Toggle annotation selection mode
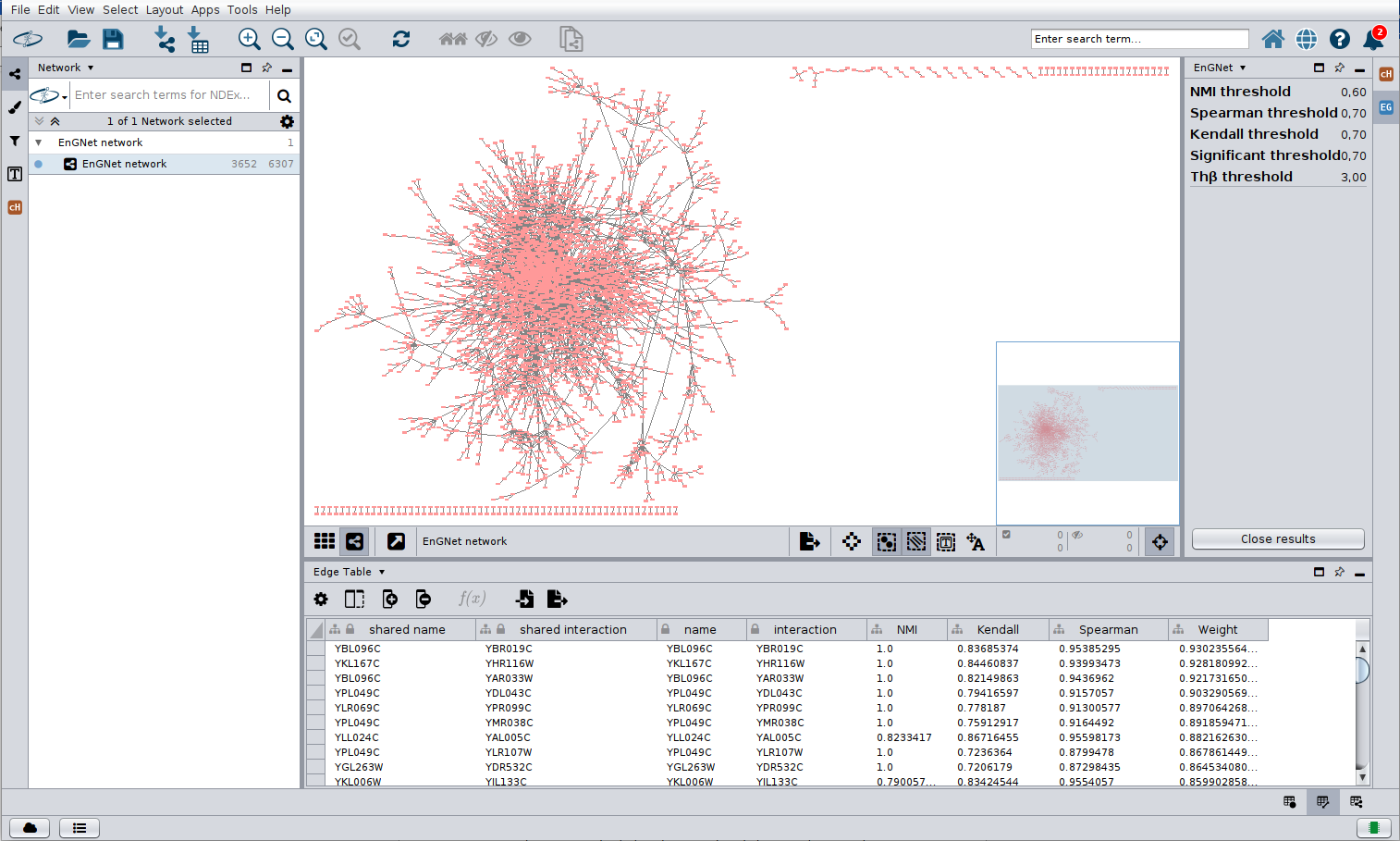Viewport: 1400px width, 841px height. pos(946,541)
